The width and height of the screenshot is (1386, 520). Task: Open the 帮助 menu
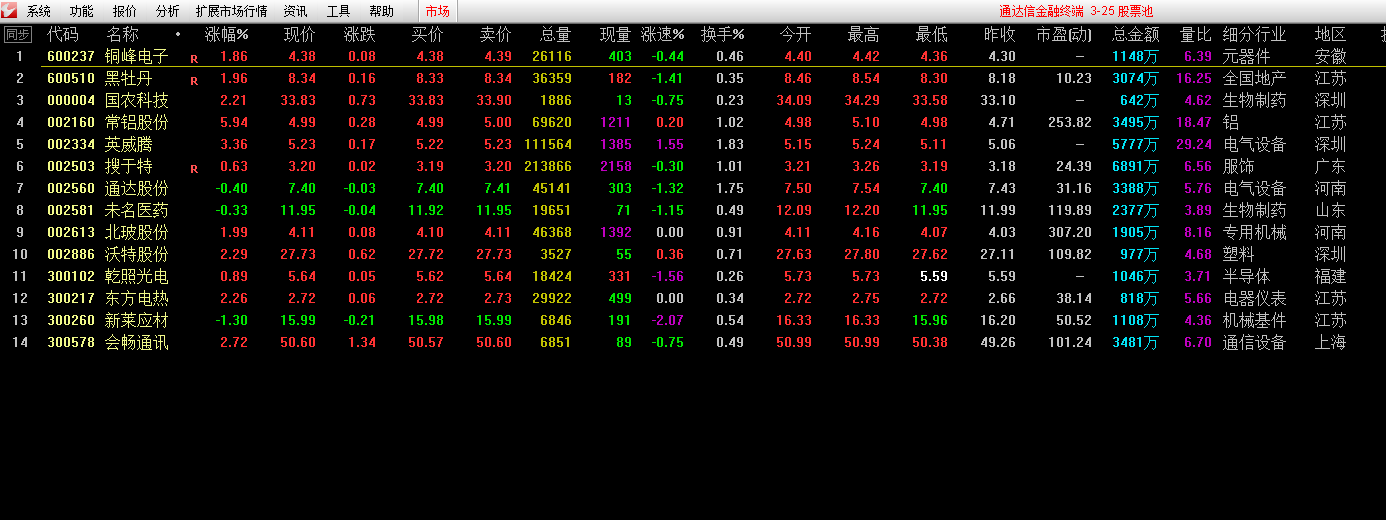(x=381, y=12)
